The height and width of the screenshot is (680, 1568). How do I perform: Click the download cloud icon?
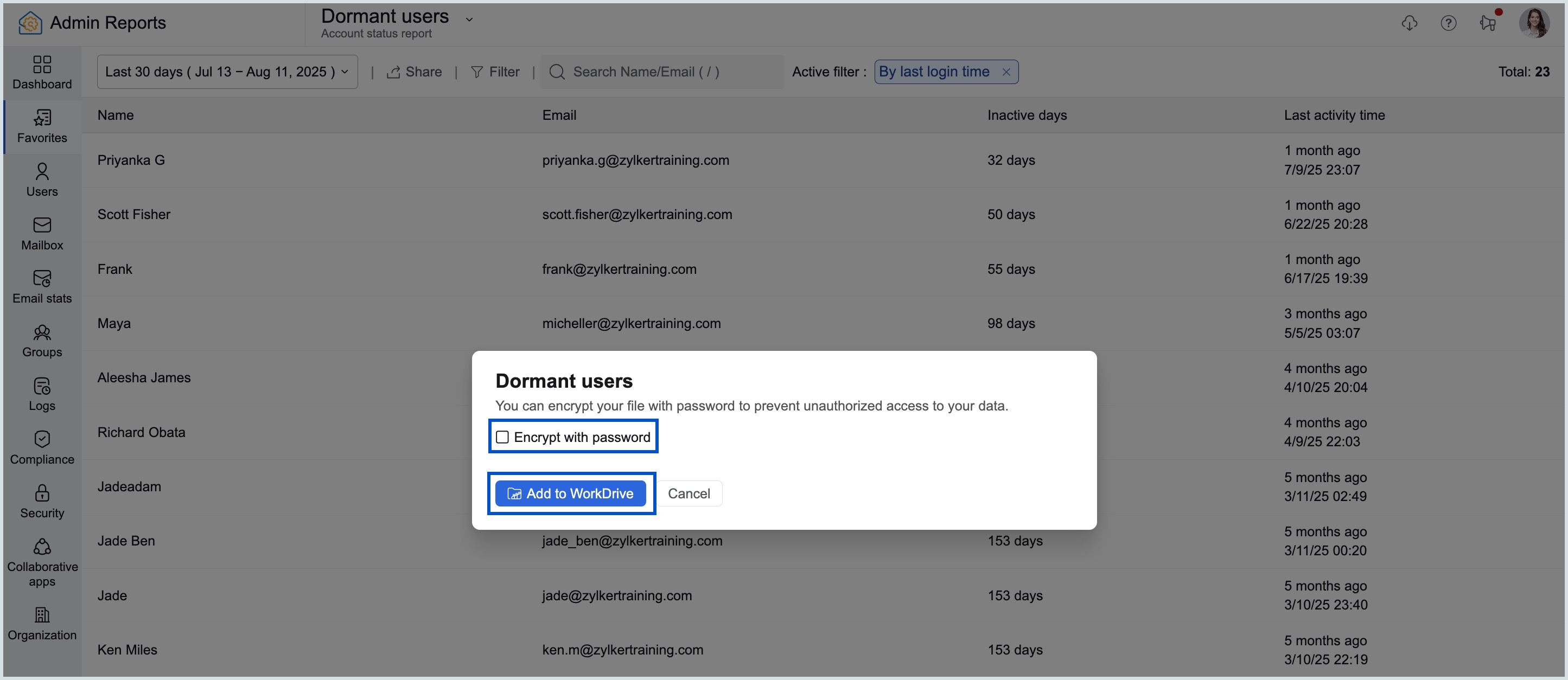tap(1409, 23)
